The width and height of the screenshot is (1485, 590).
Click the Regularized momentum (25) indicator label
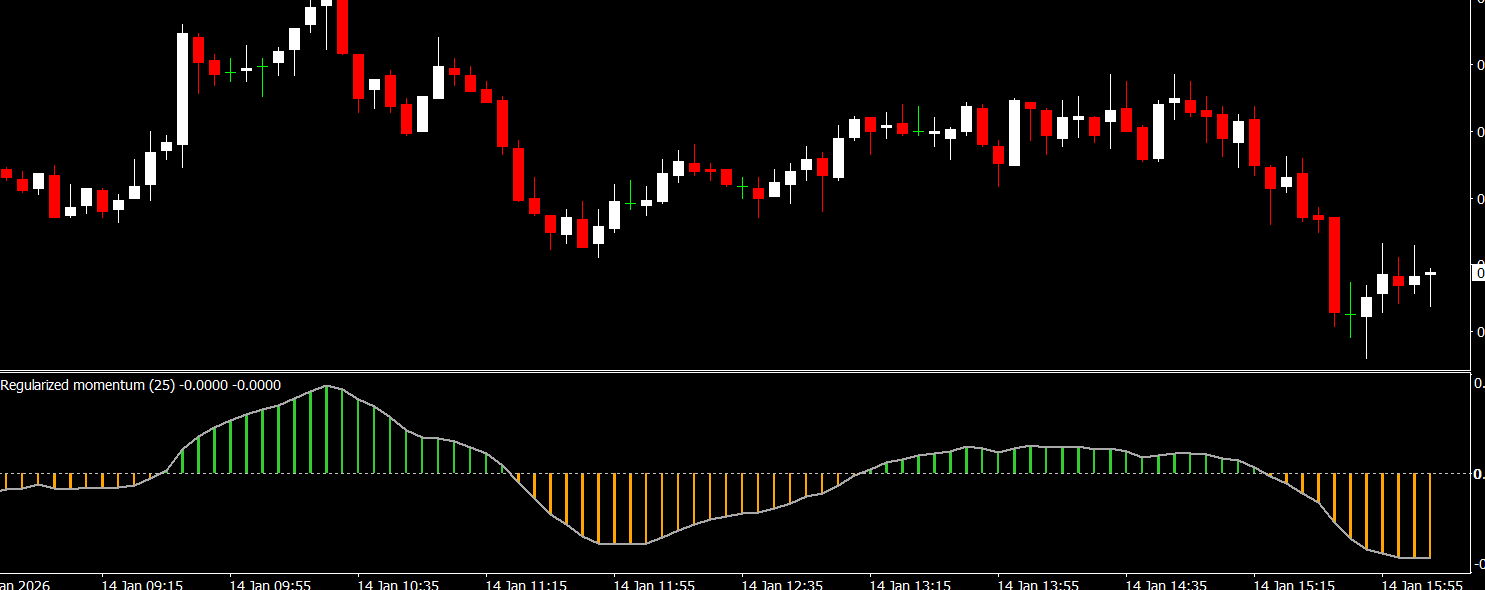(140, 385)
